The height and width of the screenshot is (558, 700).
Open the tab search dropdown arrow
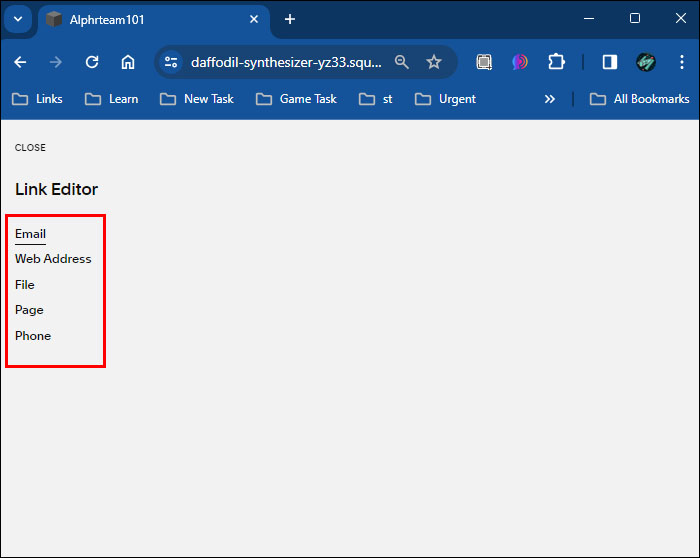[x=18, y=19]
